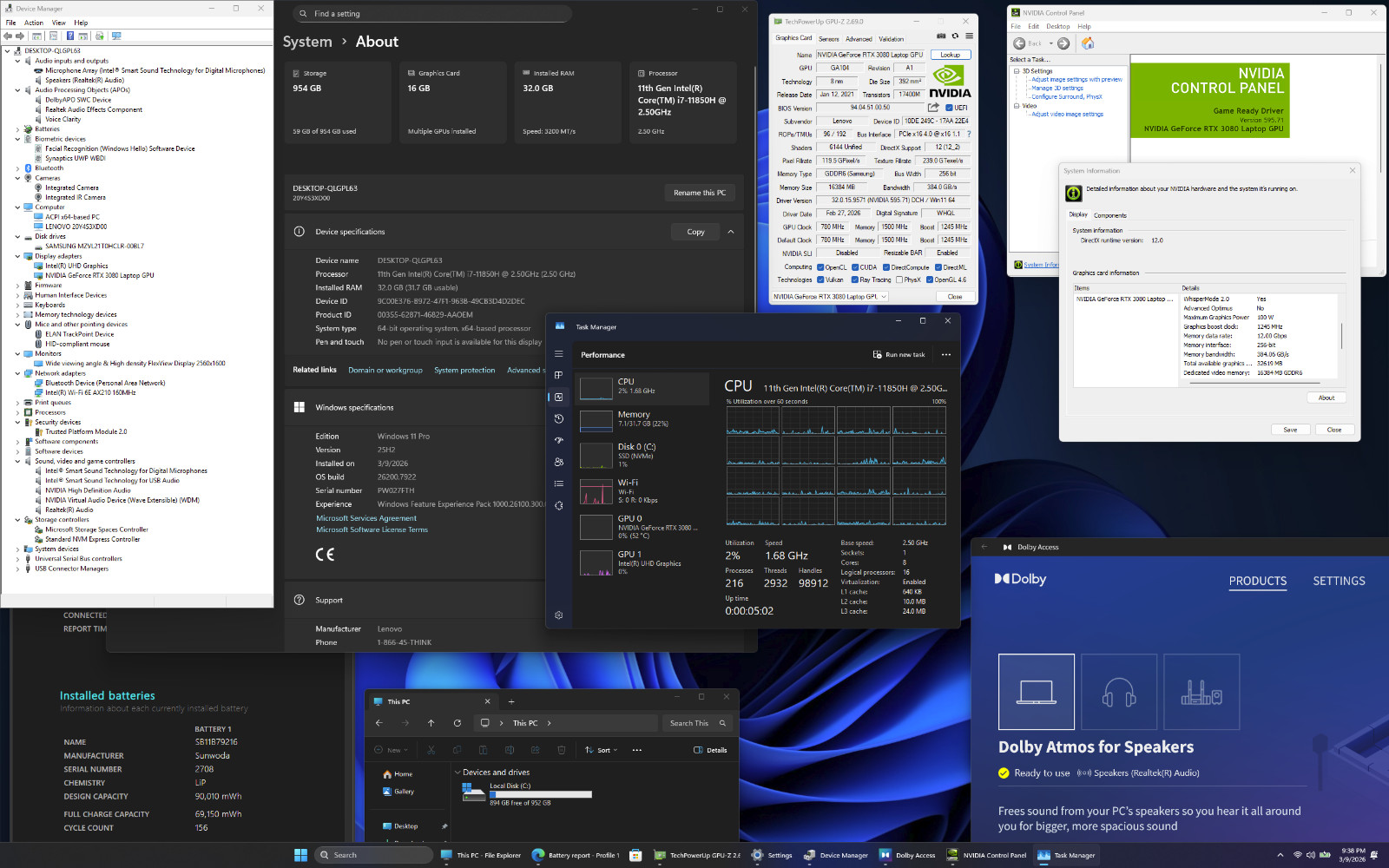Screen dimensions: 1389x868
Task: Open App history icon in Task Manager
Action: click(x=559, y=418)
